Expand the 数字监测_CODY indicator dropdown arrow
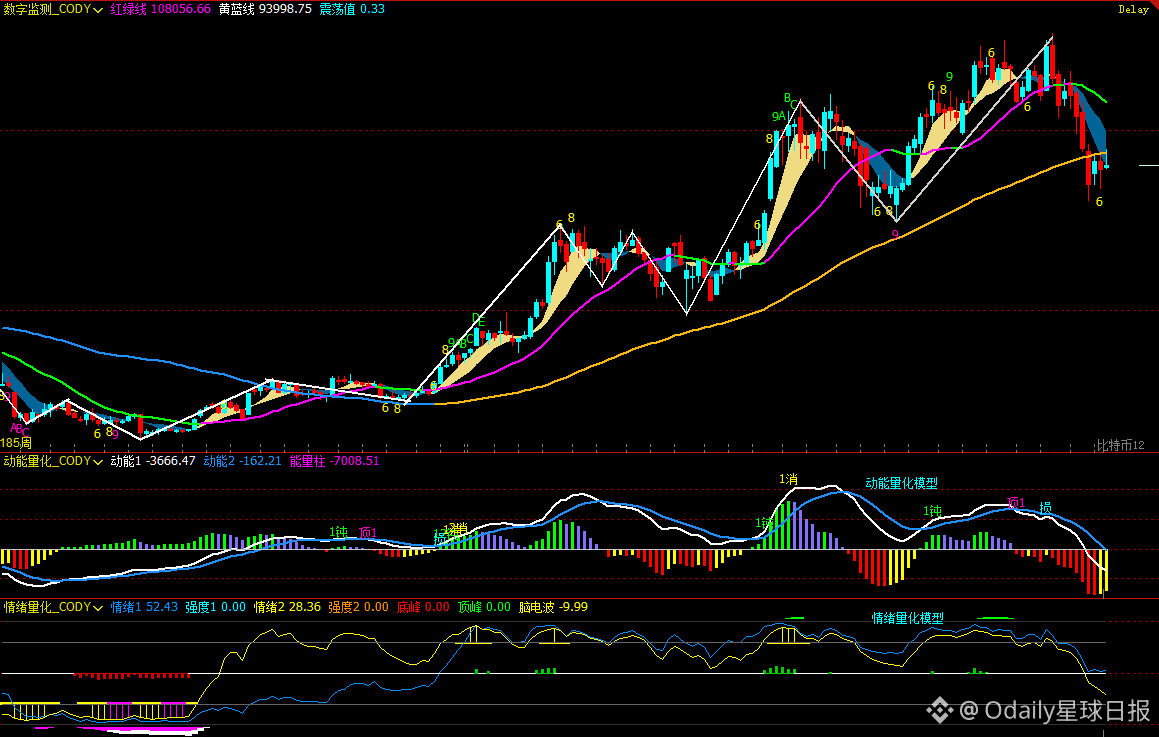The image size is (1159, 737). tap(98, 10)
